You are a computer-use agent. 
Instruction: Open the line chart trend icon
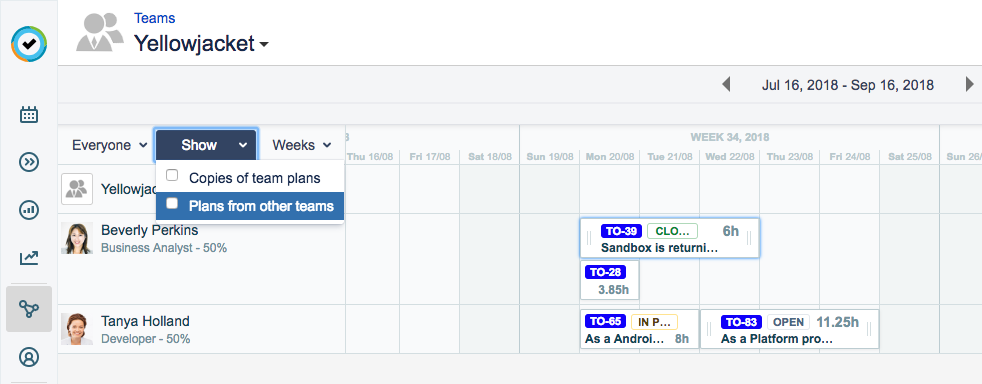pos(29,257)
